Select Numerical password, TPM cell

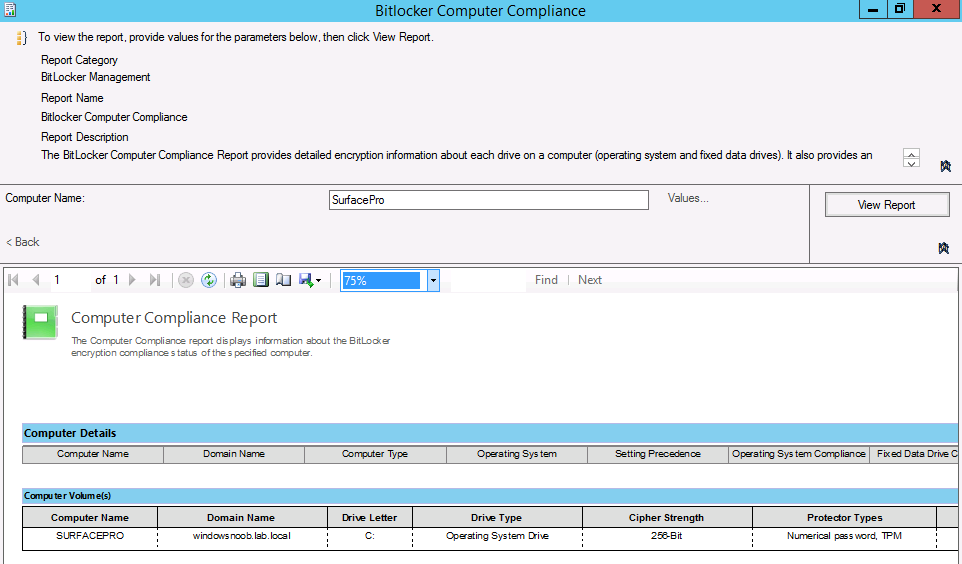844,536
